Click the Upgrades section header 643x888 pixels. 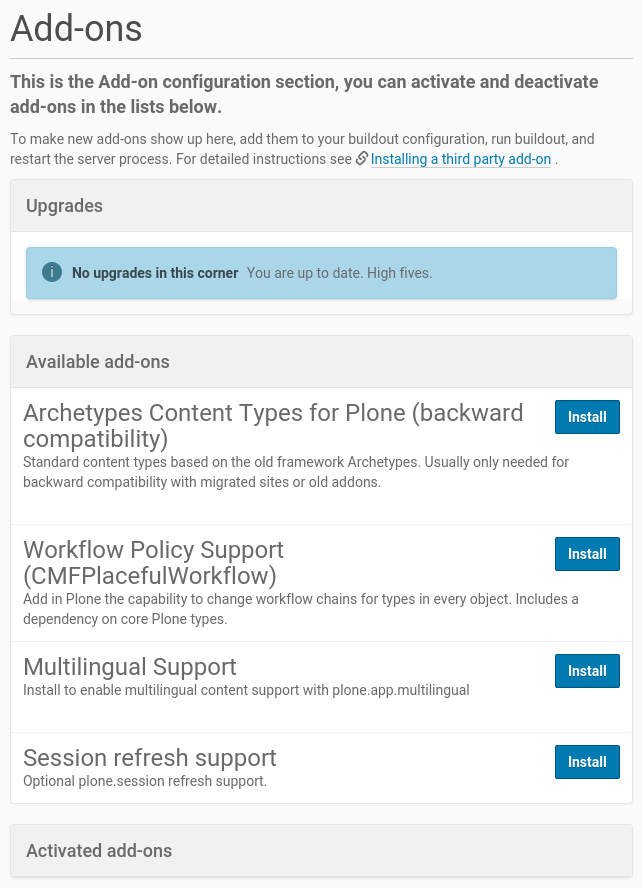click(x=64, y=206)
